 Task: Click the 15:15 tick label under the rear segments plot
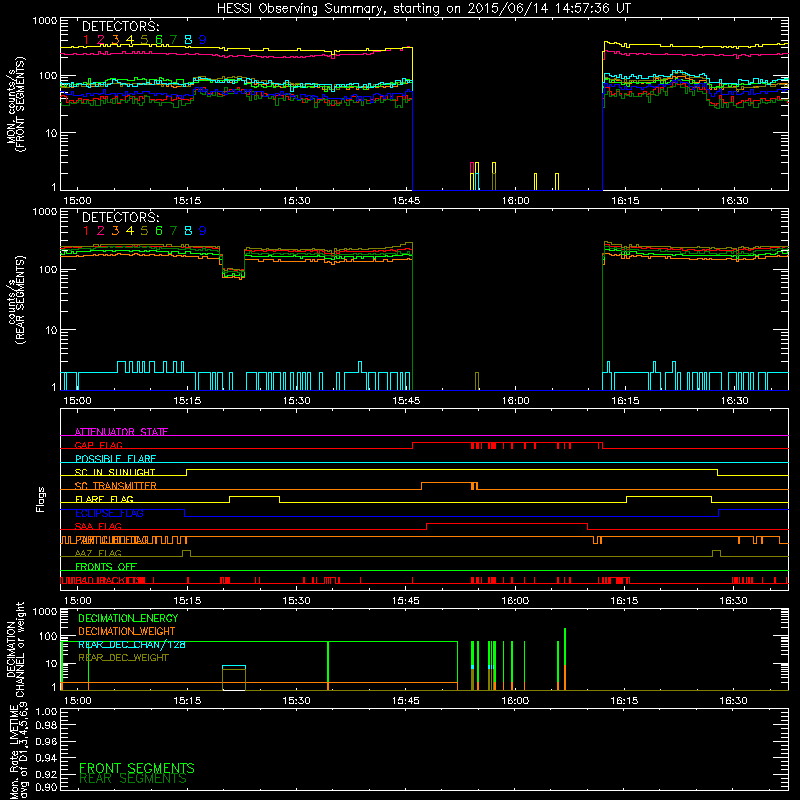tap(187, 401)
